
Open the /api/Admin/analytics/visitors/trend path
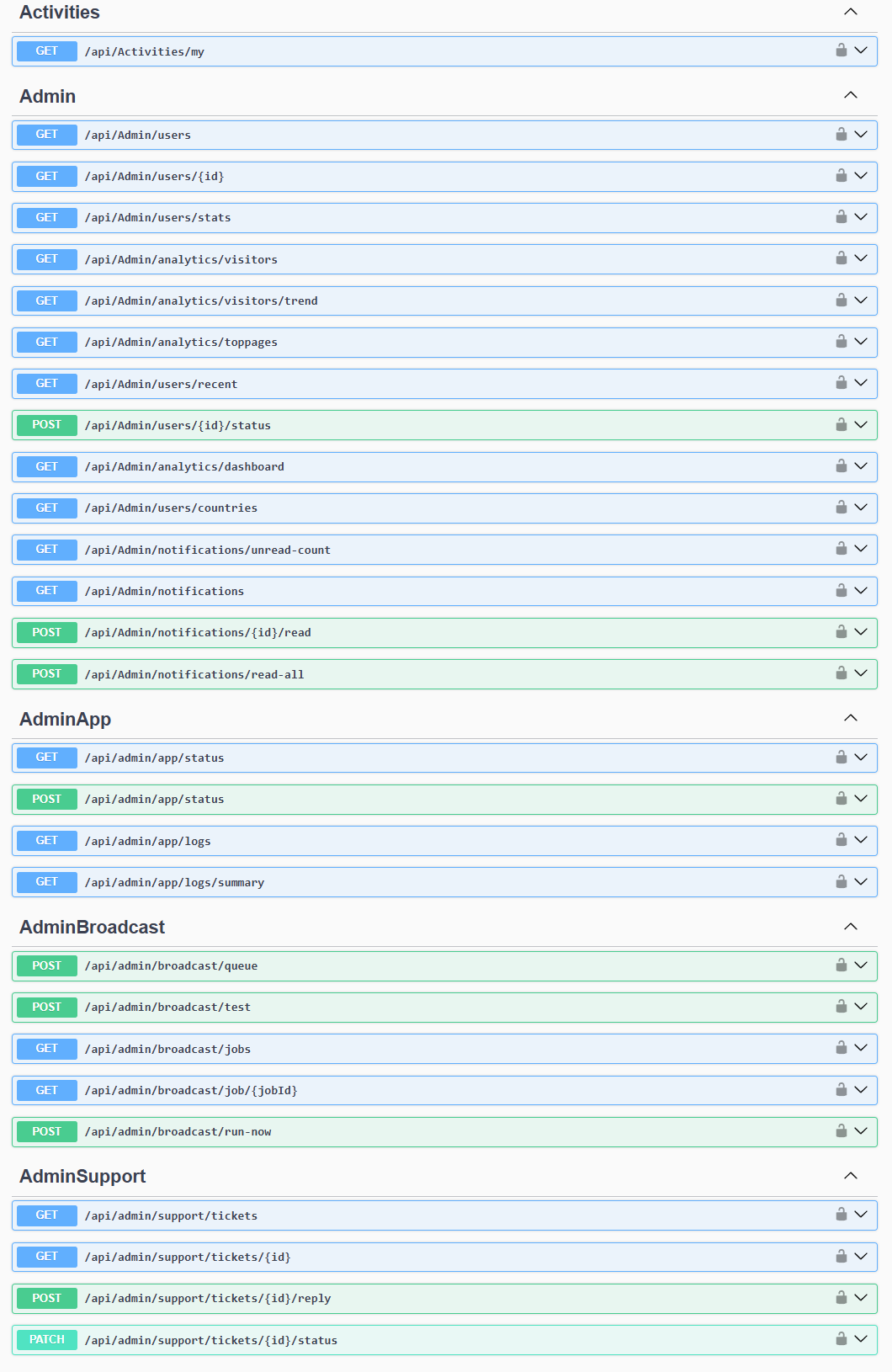pyautogui.click(x=201, y=300)
